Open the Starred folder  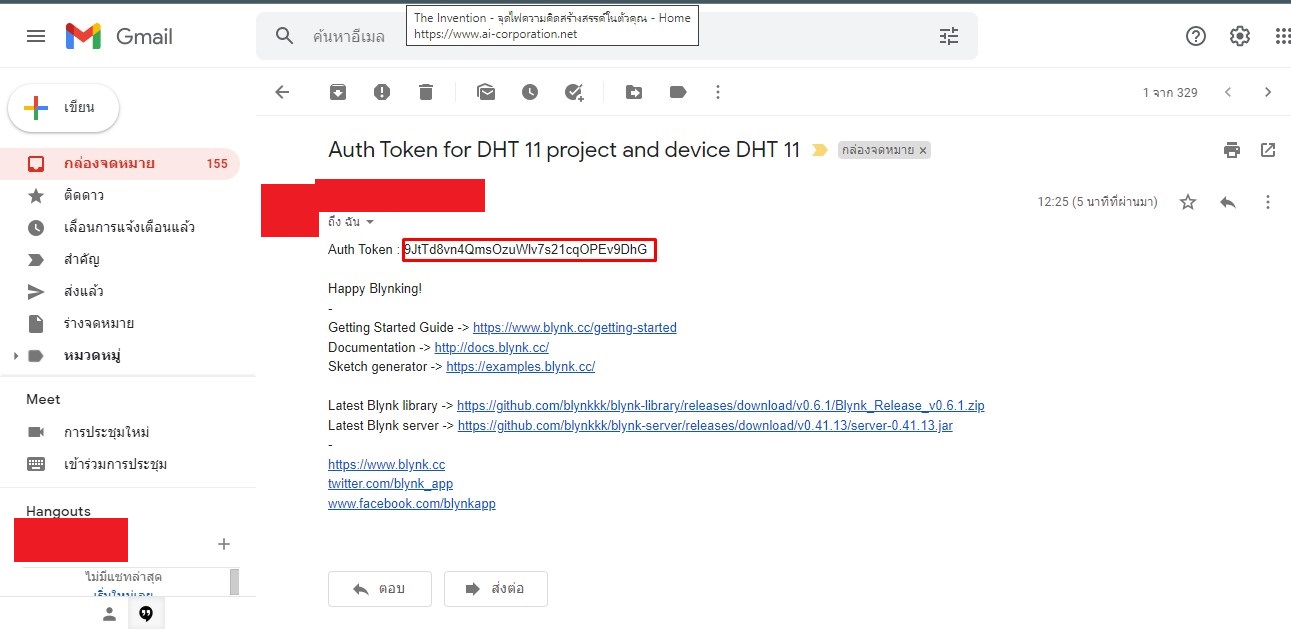coord(120,195)
